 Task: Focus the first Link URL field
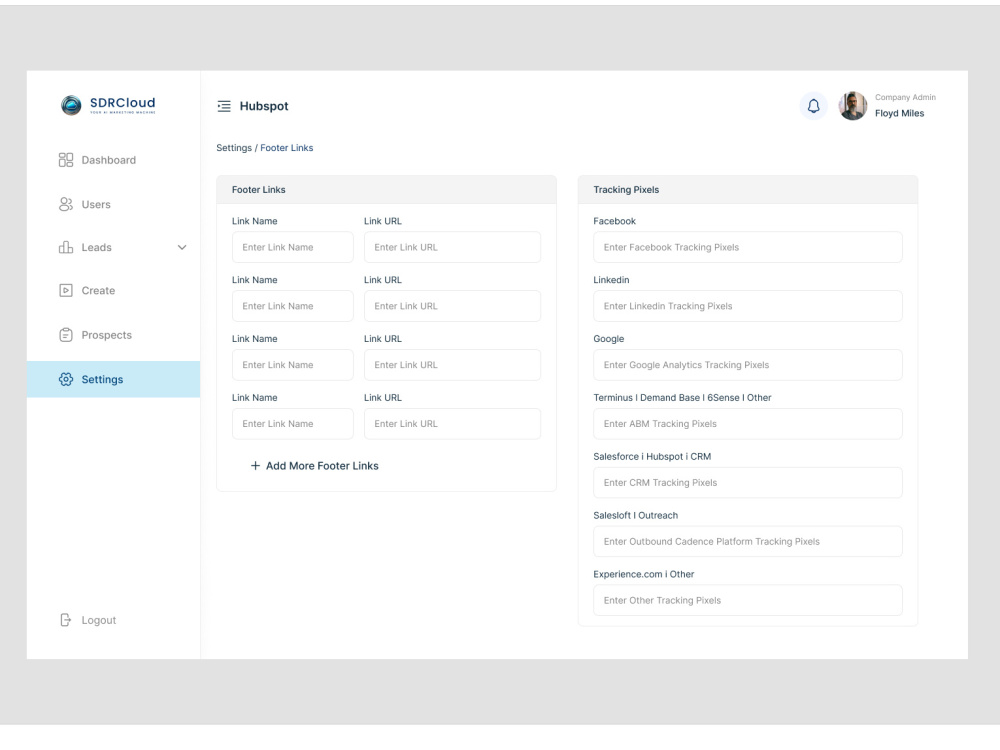(452, 247)
